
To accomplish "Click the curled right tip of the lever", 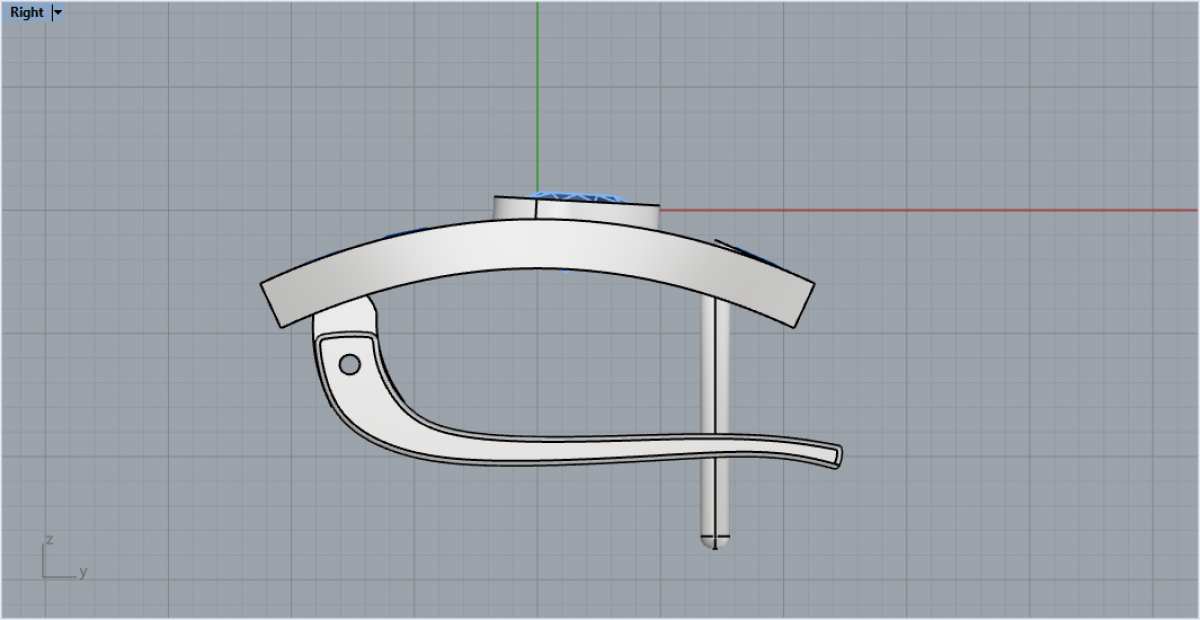I will pyautogui.click(x=835, y=455).
